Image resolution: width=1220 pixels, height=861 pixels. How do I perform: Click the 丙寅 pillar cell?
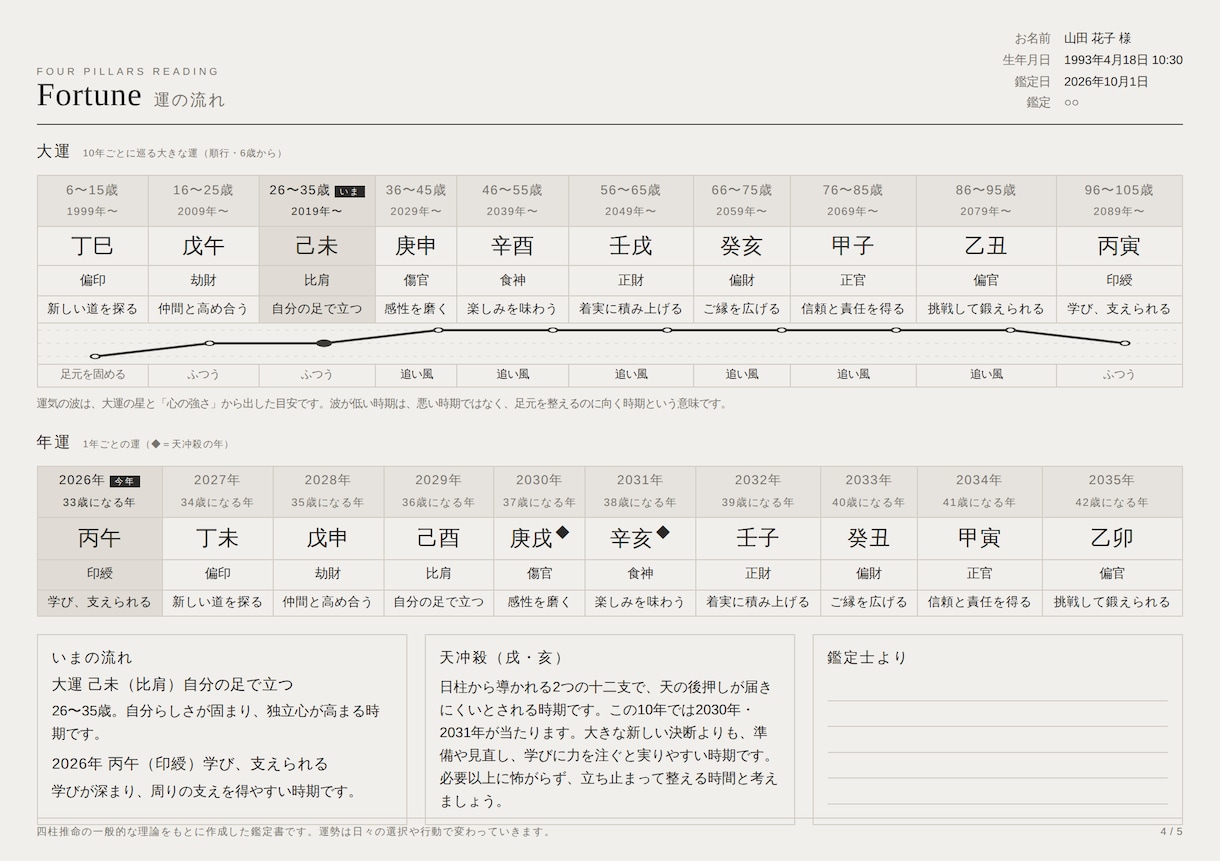pyautogui.click(x=1119, y=246)
